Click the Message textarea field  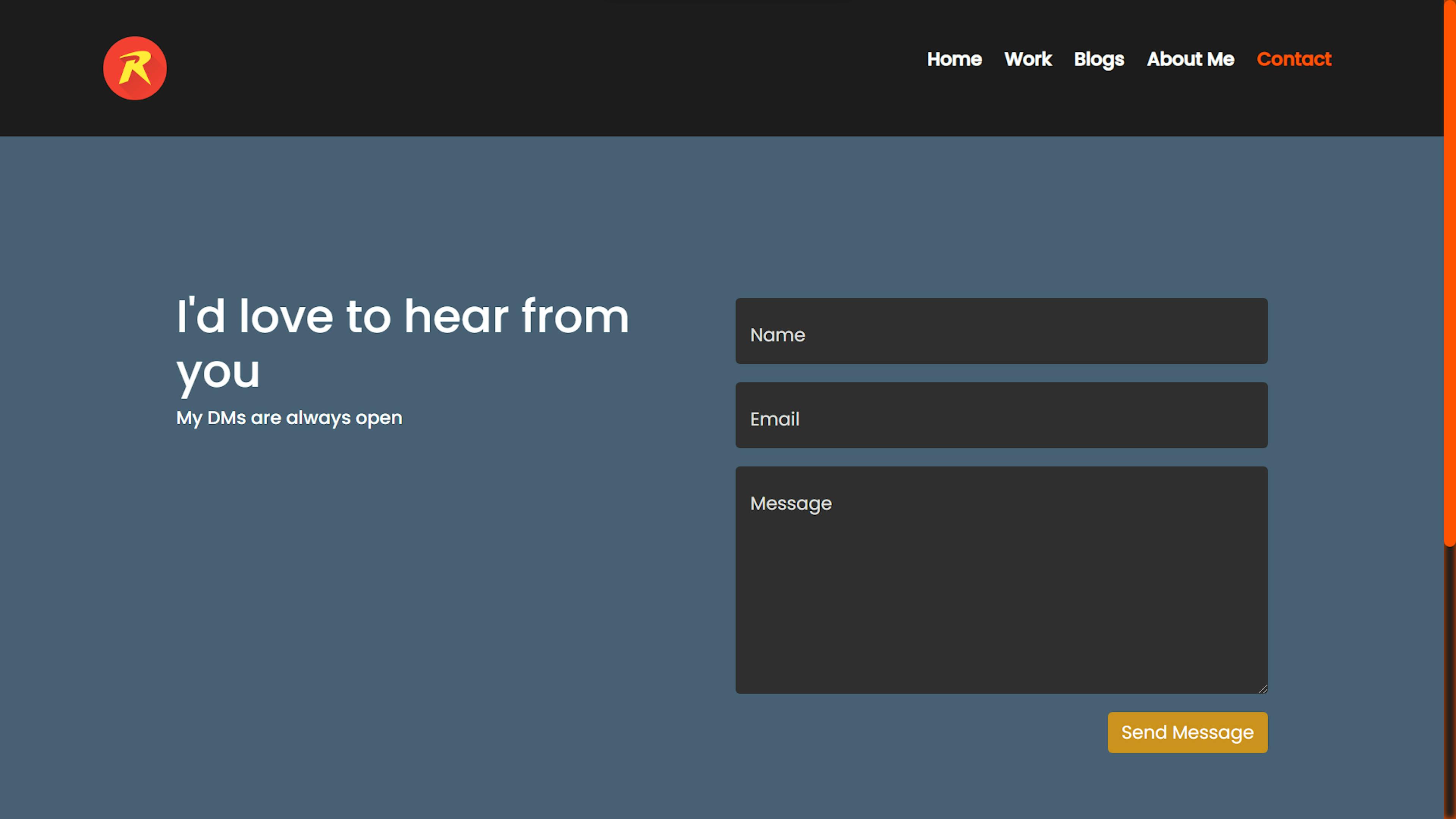pos(1001,580)
